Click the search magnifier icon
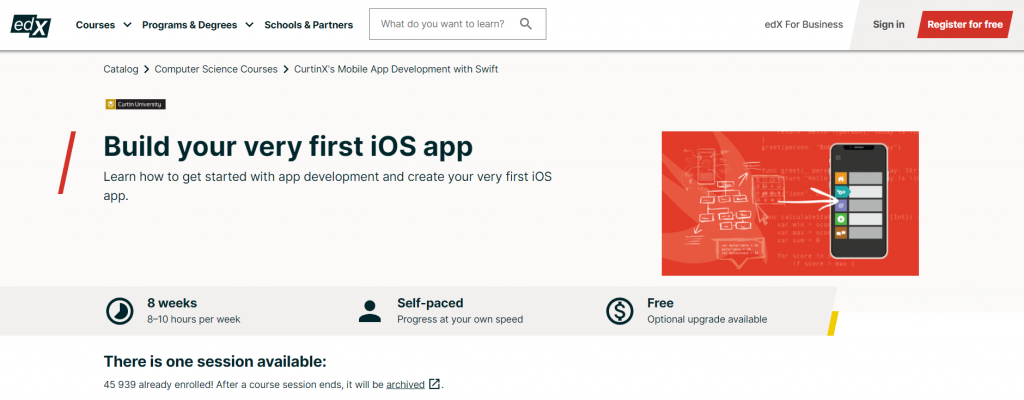Screen dimensions: 1024x400 point(526,24)
